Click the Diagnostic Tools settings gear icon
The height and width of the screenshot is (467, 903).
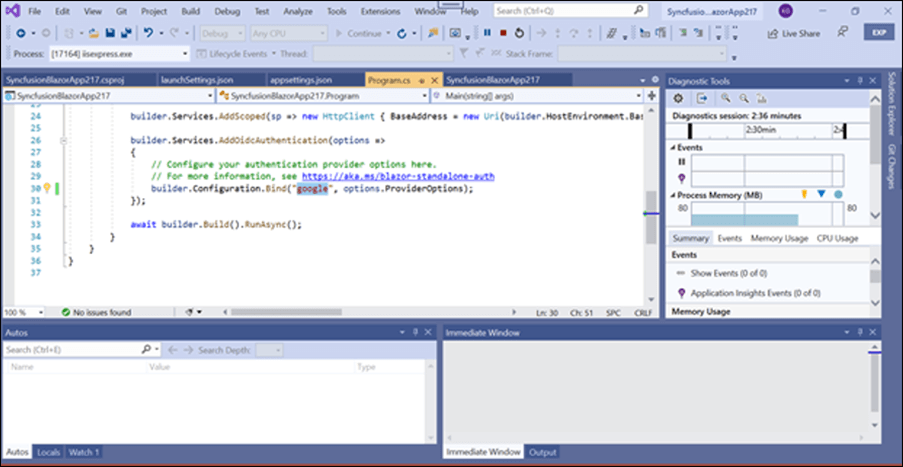[678, 98]
